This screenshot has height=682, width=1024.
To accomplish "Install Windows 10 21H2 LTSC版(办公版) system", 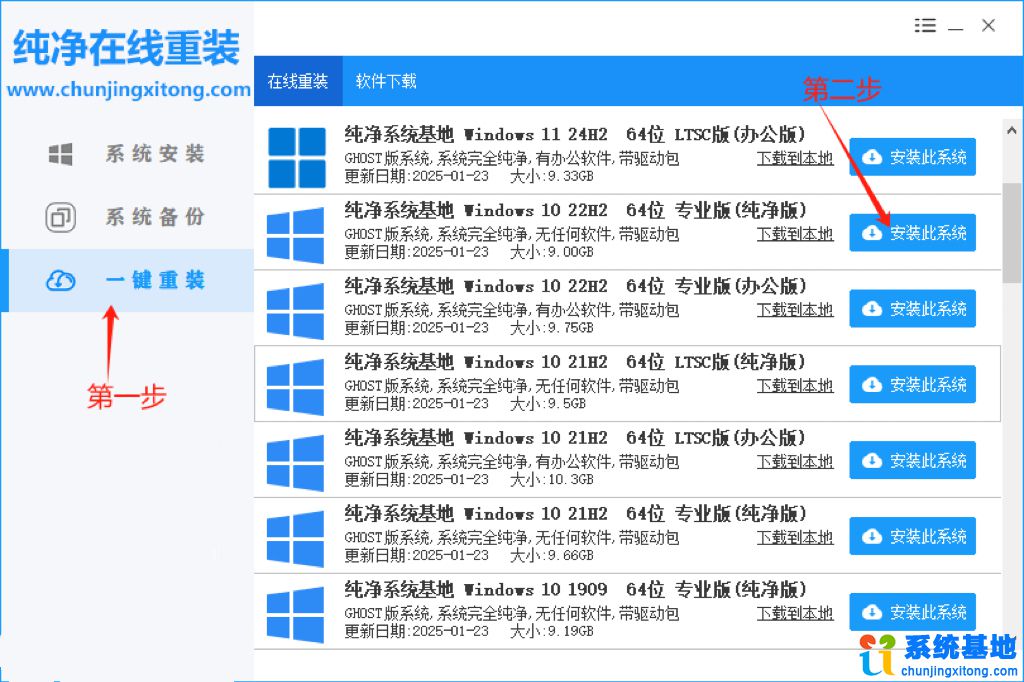I will click(x=912, y=460).
